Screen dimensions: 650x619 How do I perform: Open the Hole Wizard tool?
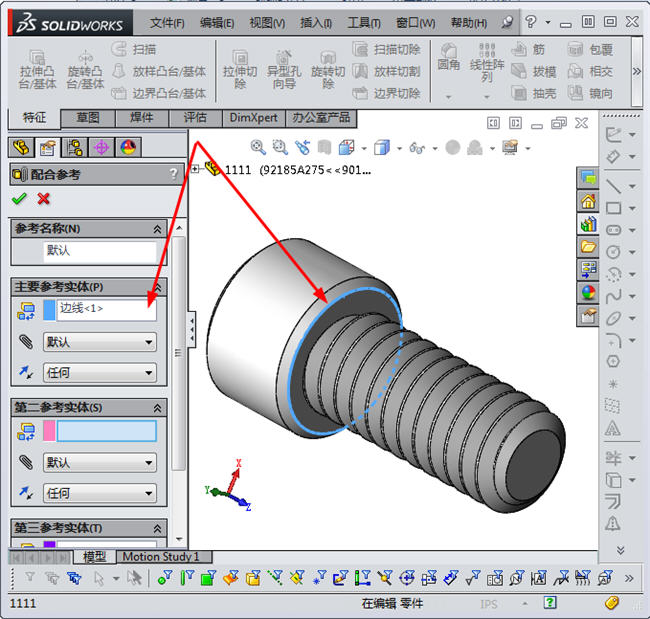pos(283,63)
